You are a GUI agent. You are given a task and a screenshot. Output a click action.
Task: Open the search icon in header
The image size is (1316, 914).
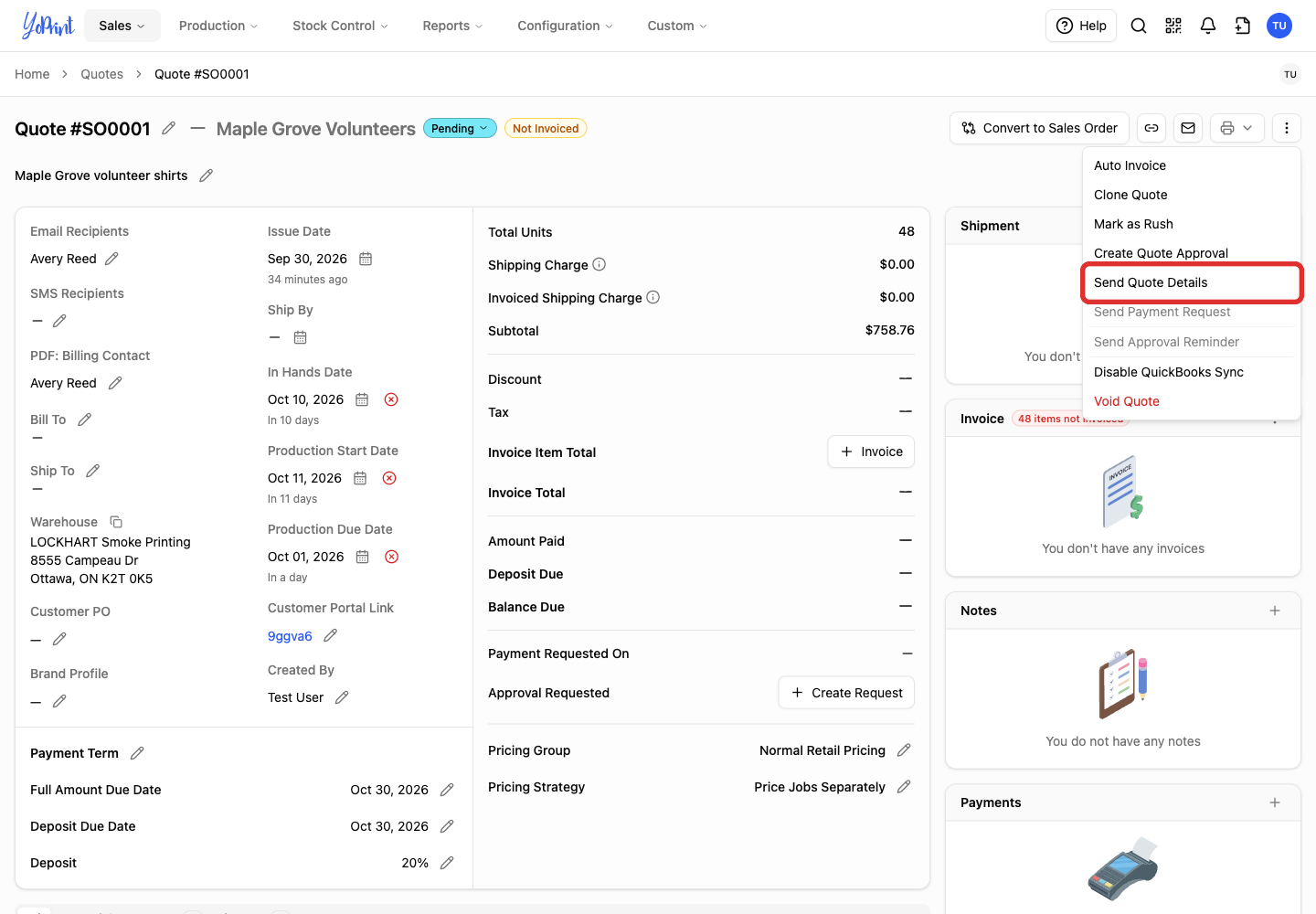[x=1139, y=26]
